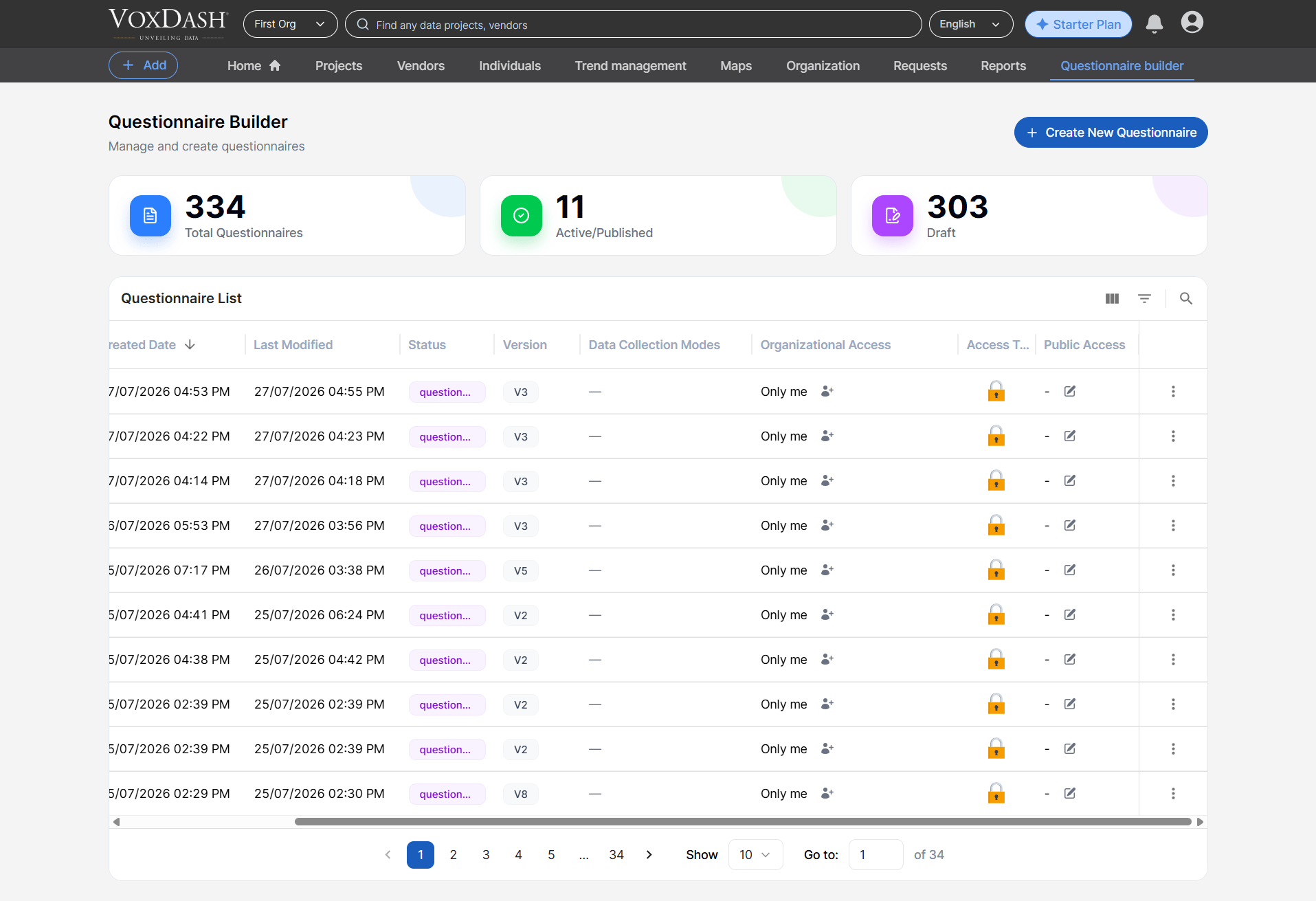Expand the First Org dropdown

click(x=290, y=24)
